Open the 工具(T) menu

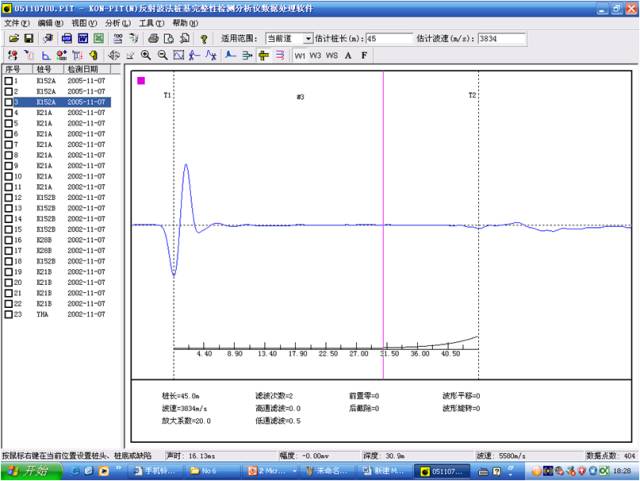point(151,23)
